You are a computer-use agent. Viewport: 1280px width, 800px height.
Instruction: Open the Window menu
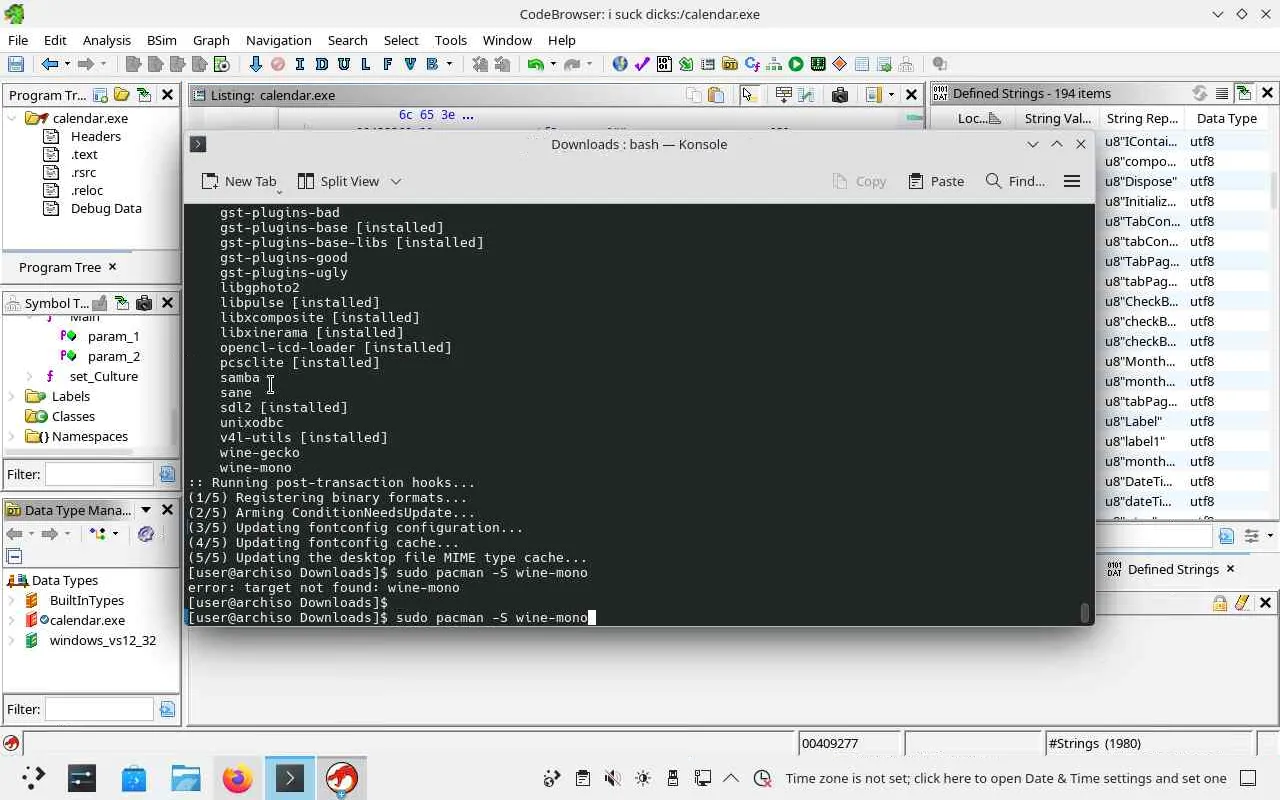(507, 40)
